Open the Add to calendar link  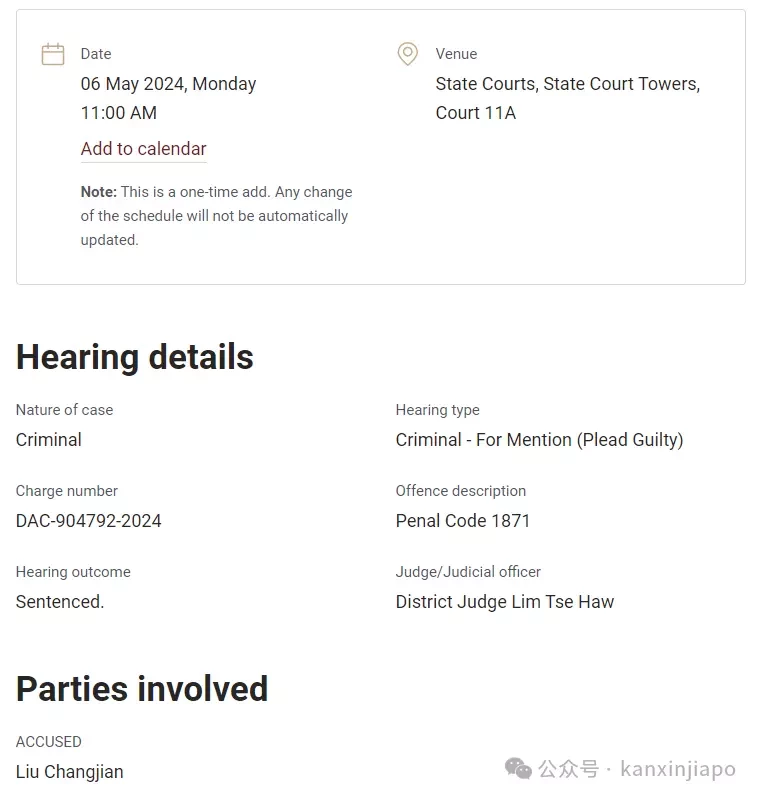(143, 149)
